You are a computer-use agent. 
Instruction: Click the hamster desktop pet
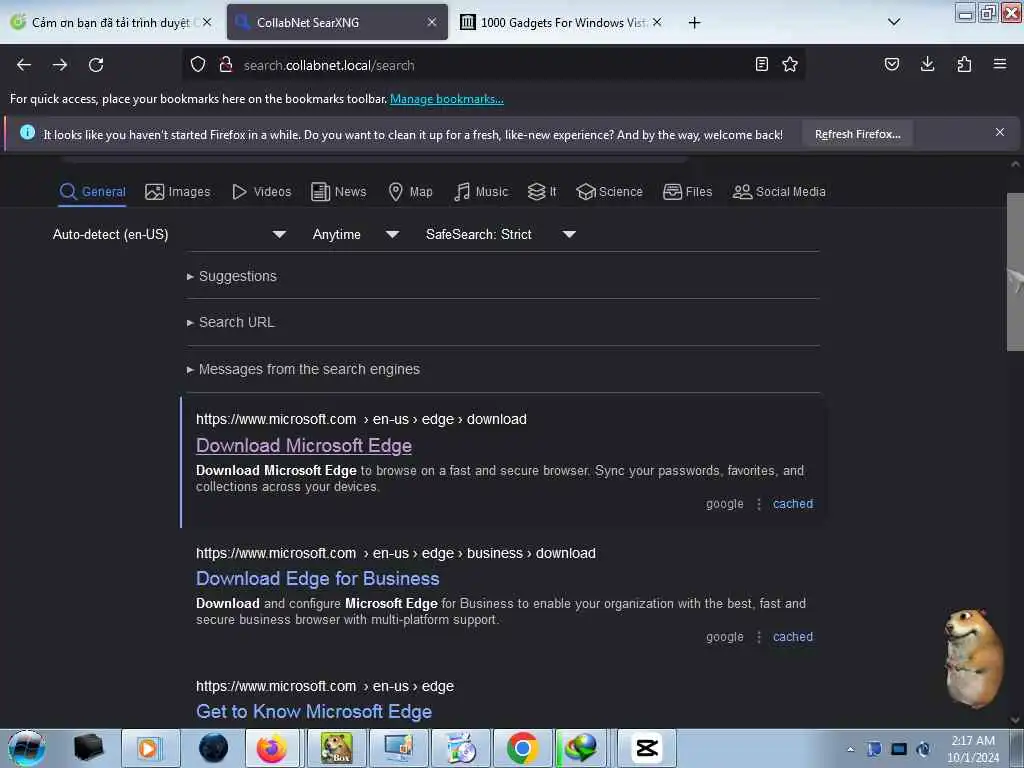(x=974, y=657)
